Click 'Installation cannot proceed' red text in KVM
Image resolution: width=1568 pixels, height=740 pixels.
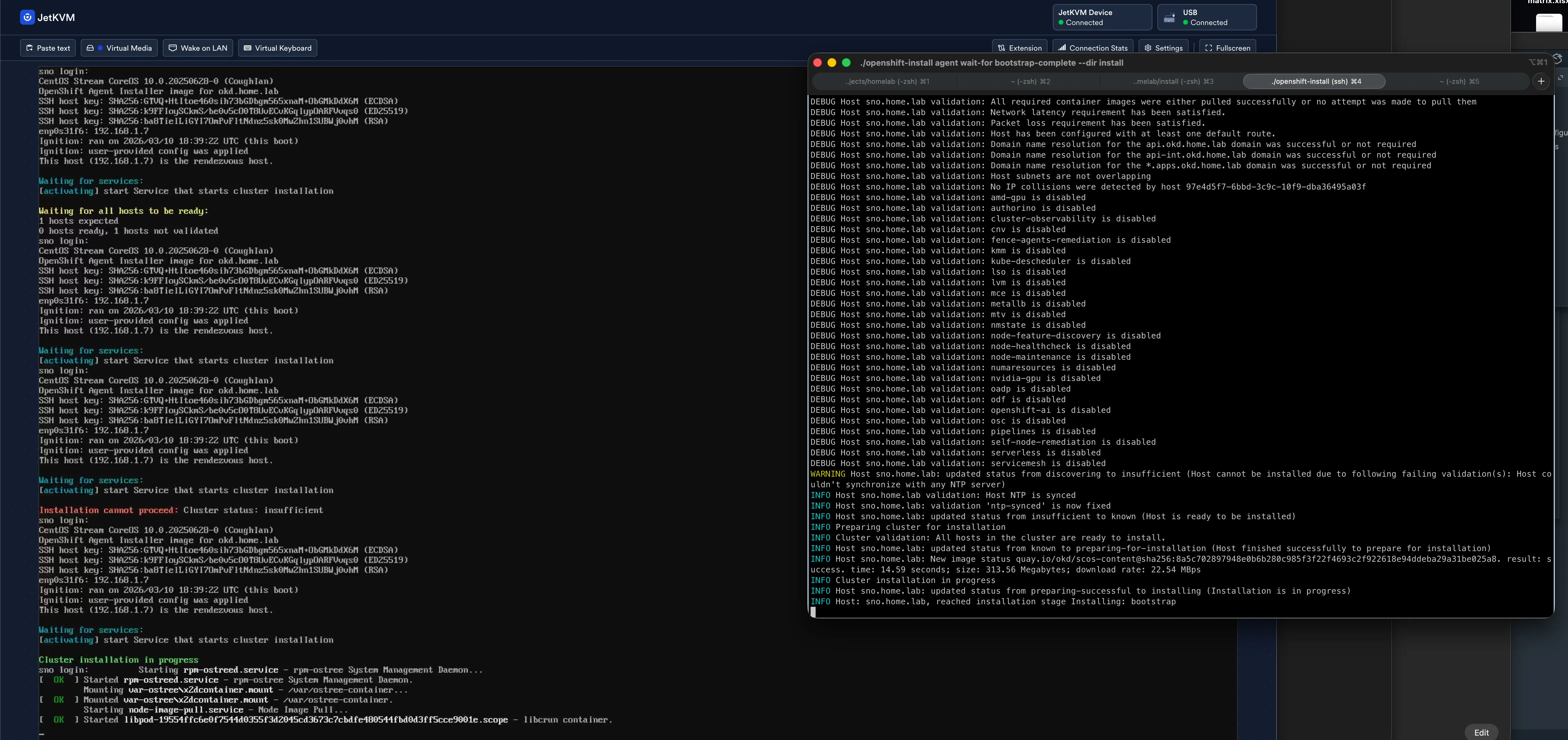point(108,510)
